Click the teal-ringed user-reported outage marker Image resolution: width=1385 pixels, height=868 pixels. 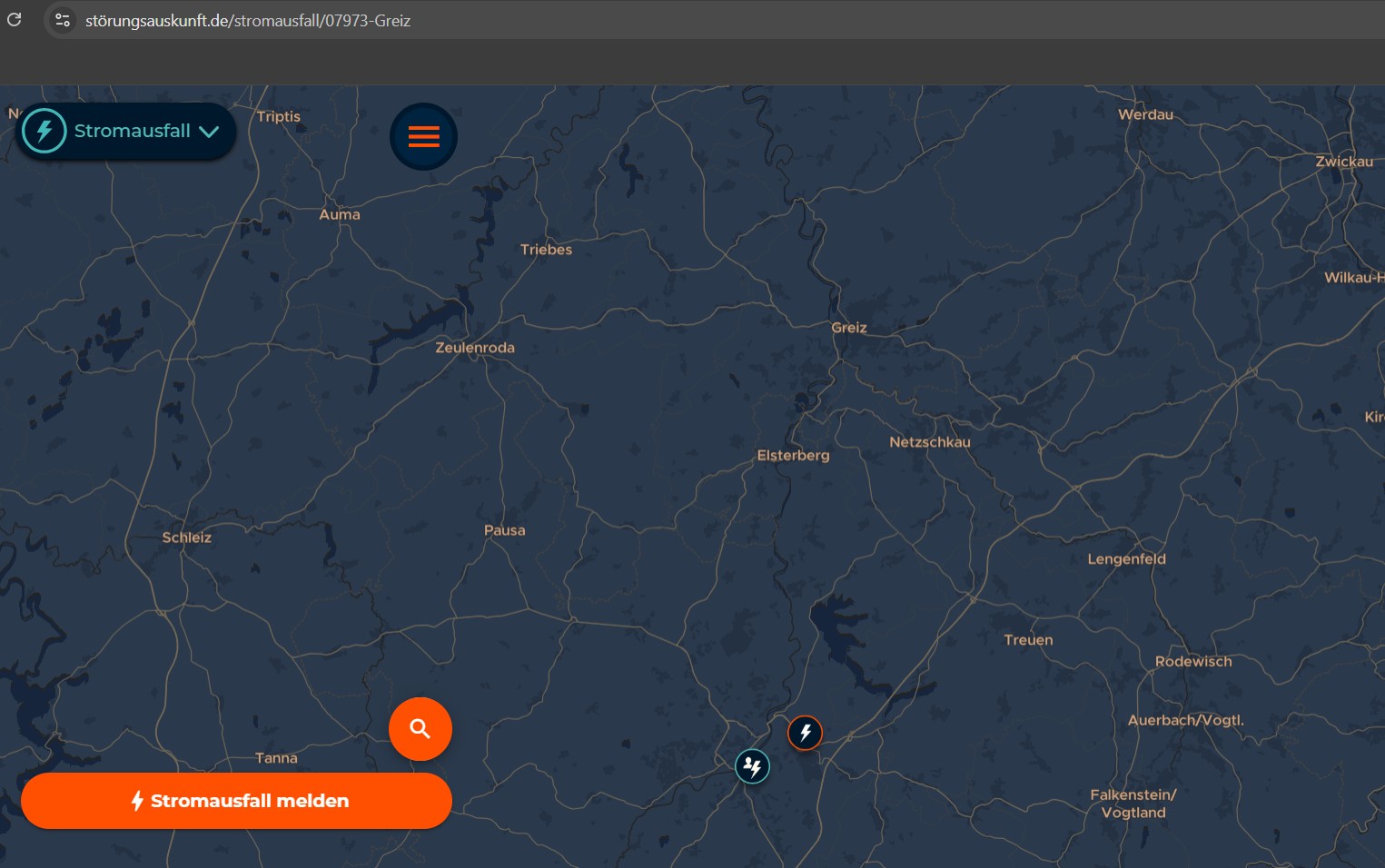752,767
